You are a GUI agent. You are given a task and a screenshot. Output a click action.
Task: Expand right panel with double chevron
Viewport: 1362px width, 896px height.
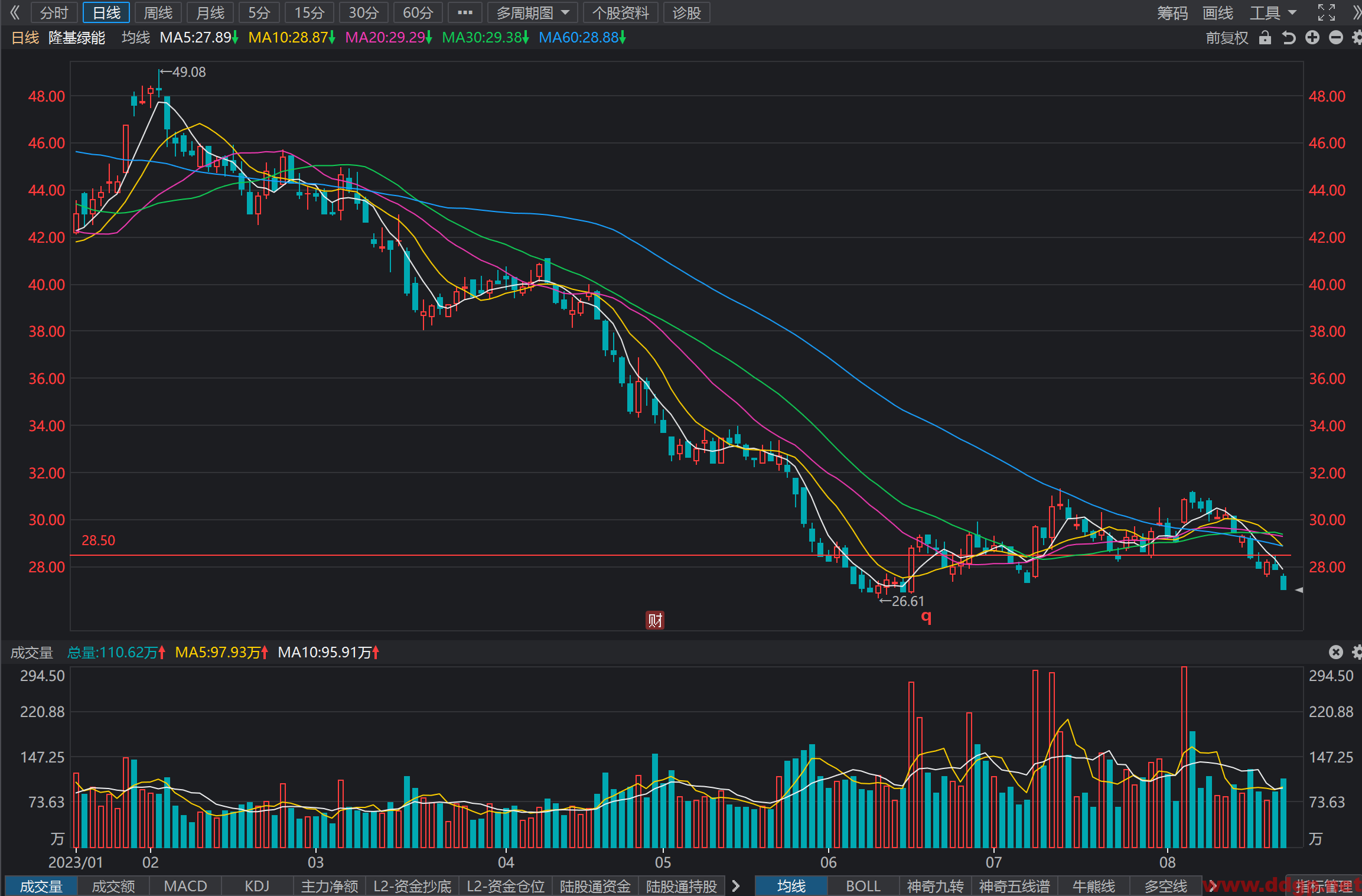pos(1356,12)
